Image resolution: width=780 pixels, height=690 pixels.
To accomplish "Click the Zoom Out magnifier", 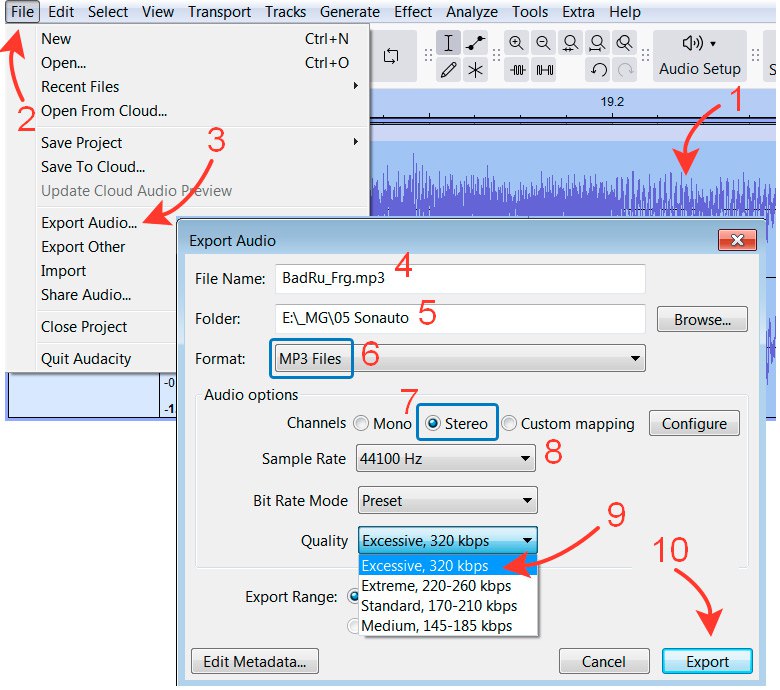I will click(x=543, y=43).
